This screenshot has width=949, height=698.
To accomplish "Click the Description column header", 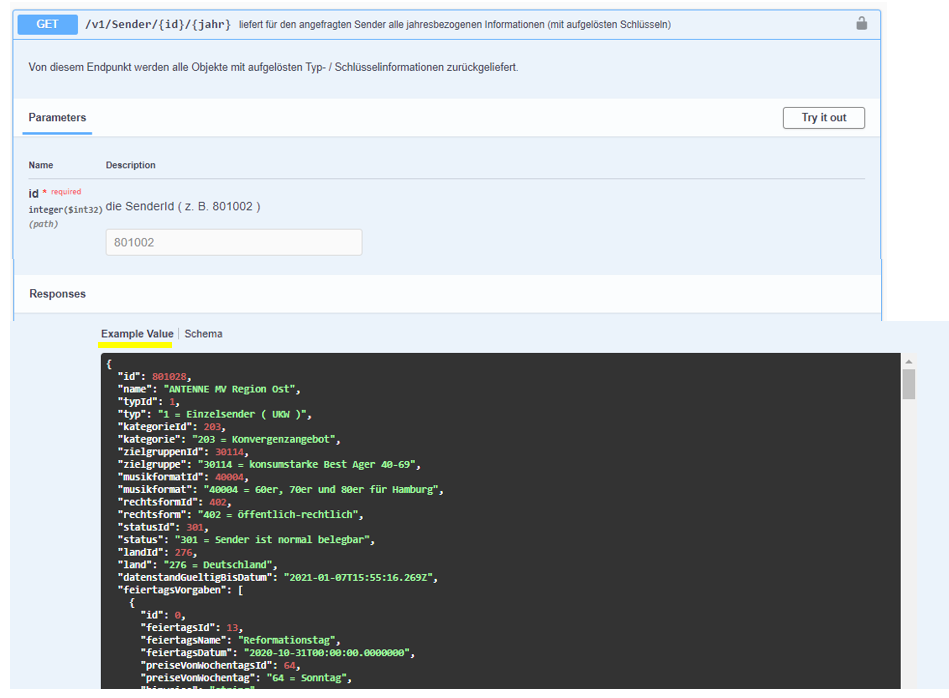I will [130, 165].
